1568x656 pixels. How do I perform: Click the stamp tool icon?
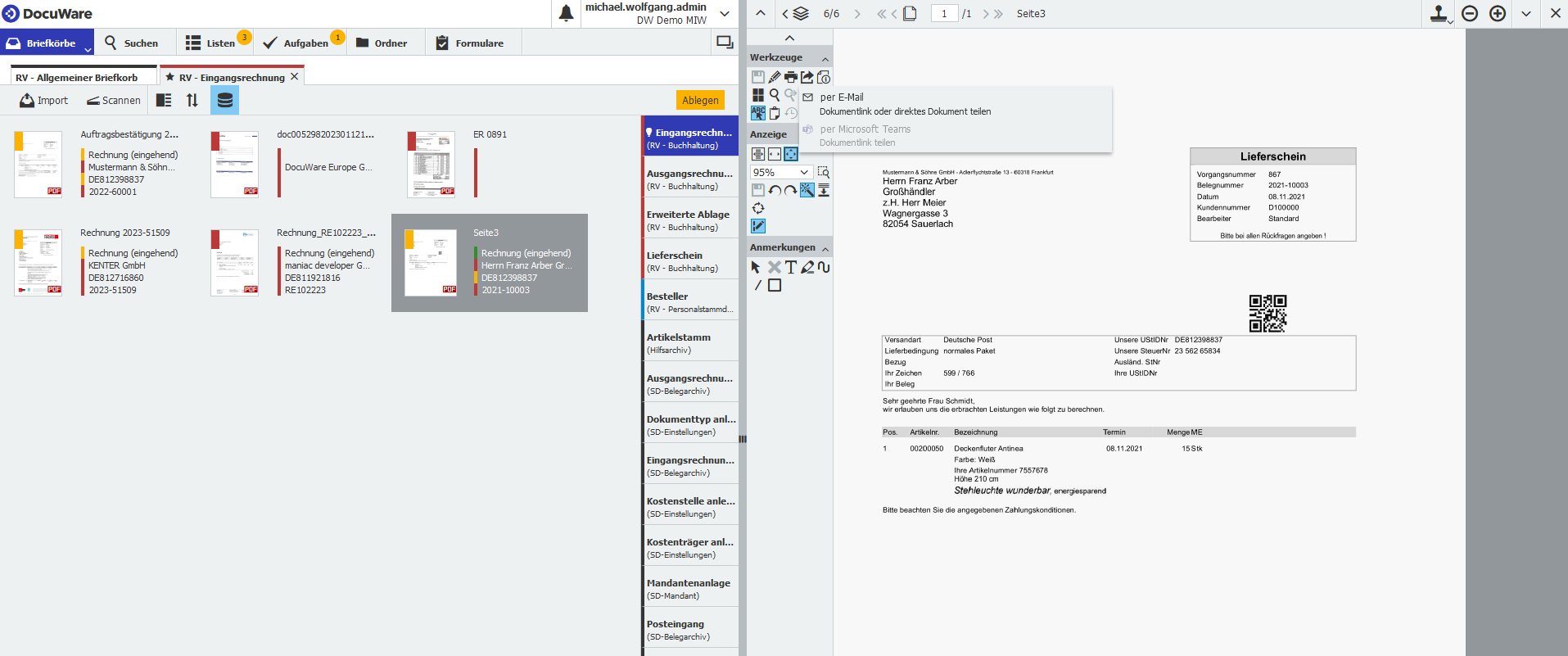pyautogui.click(x=1439, y=14)
